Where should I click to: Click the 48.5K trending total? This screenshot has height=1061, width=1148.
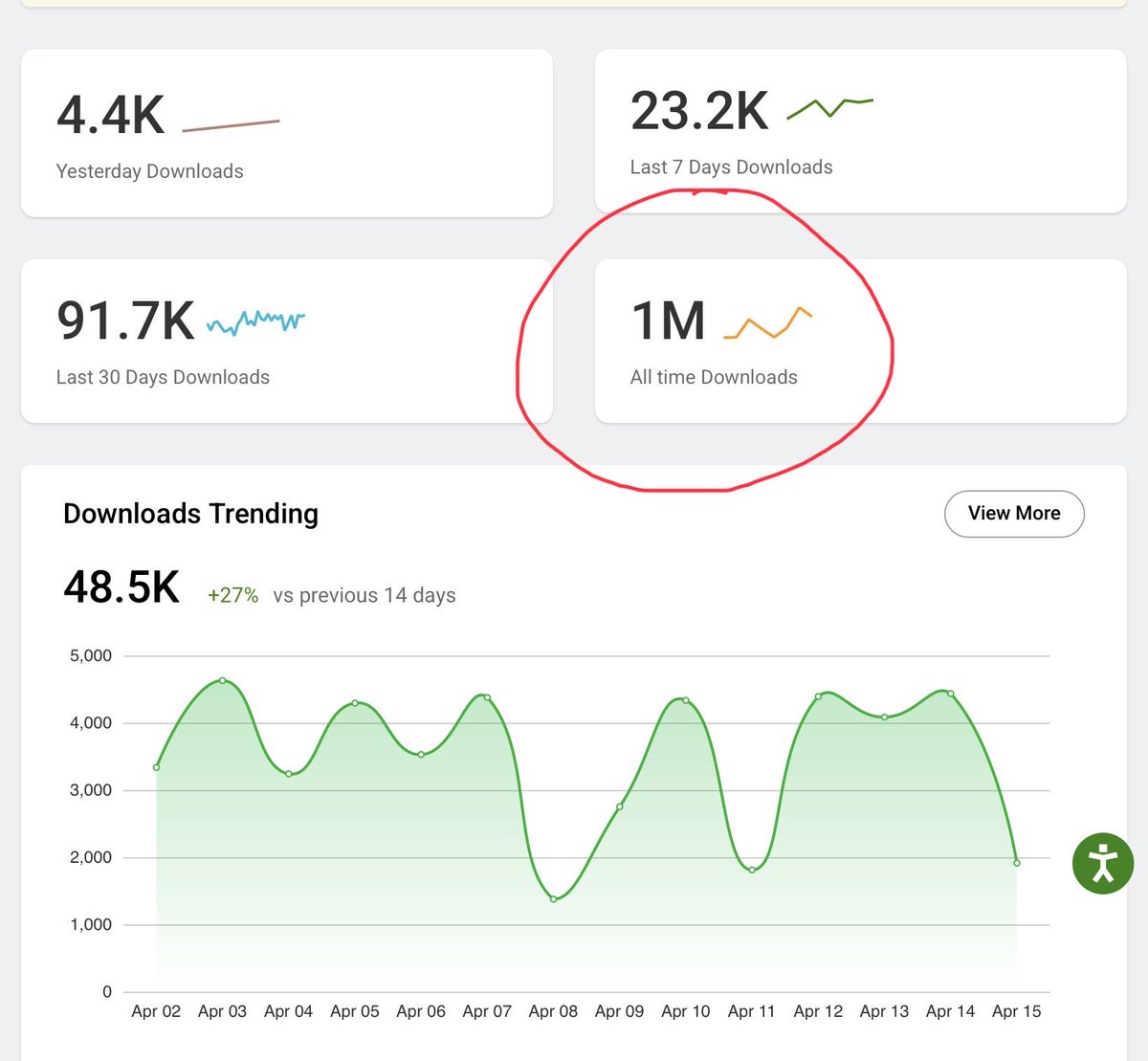(121, 587)
